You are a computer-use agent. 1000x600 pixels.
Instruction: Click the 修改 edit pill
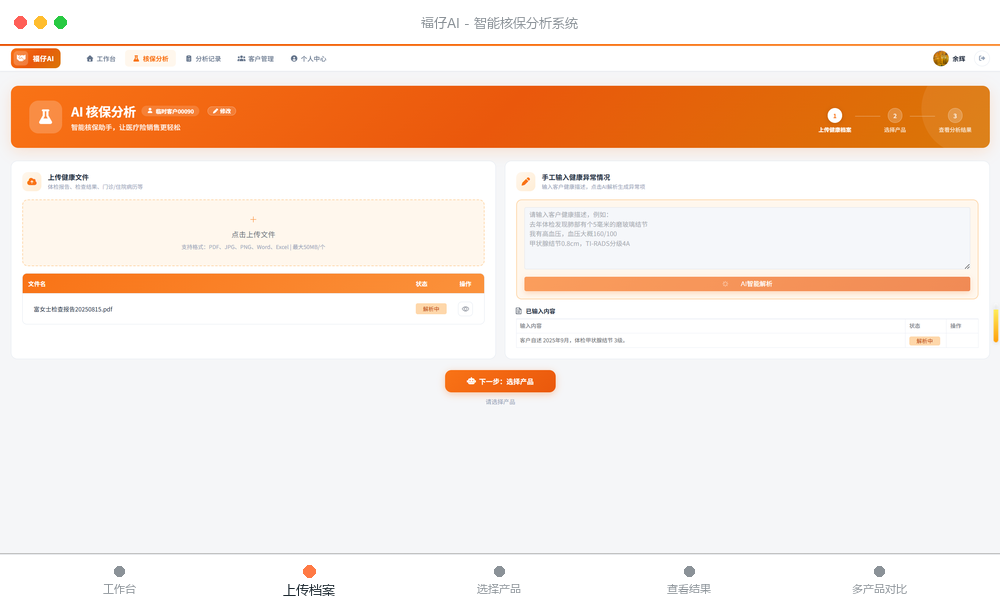pyautogui.click(x=222, y=111)
